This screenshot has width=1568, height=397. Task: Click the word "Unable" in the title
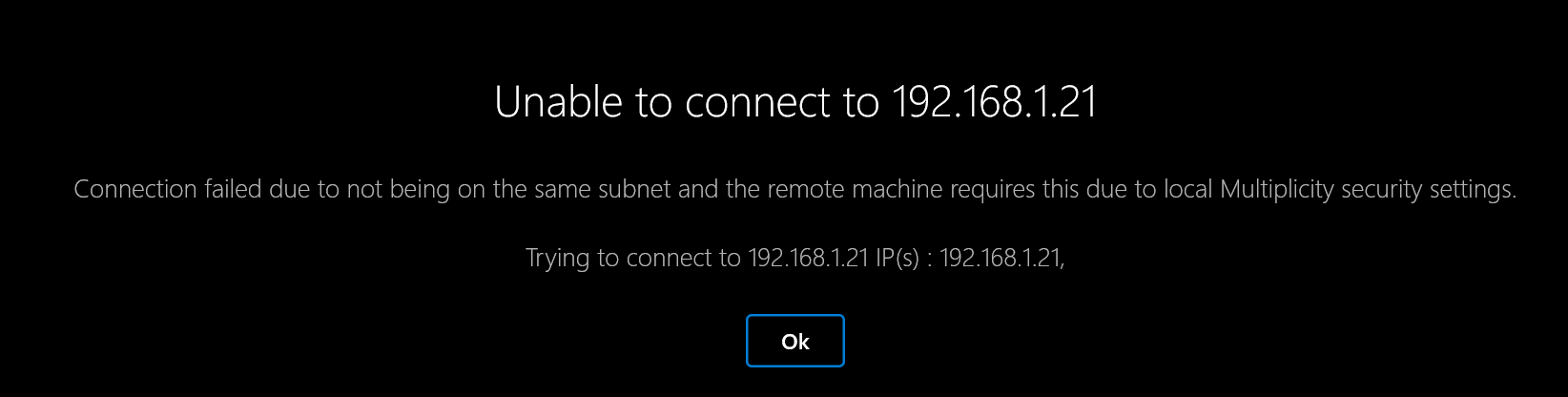[558, 102]
